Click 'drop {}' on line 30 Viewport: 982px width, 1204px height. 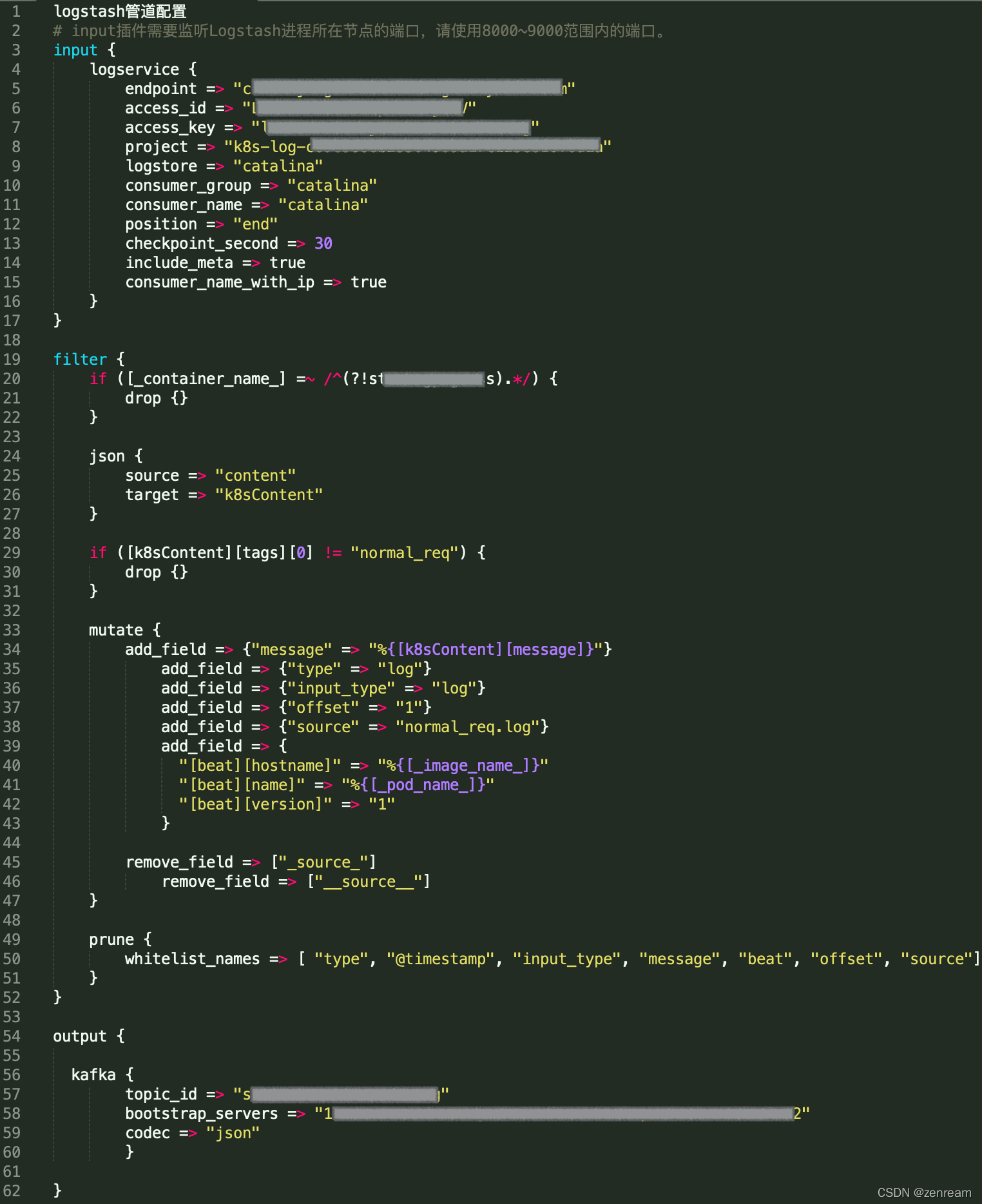[157, 572]
